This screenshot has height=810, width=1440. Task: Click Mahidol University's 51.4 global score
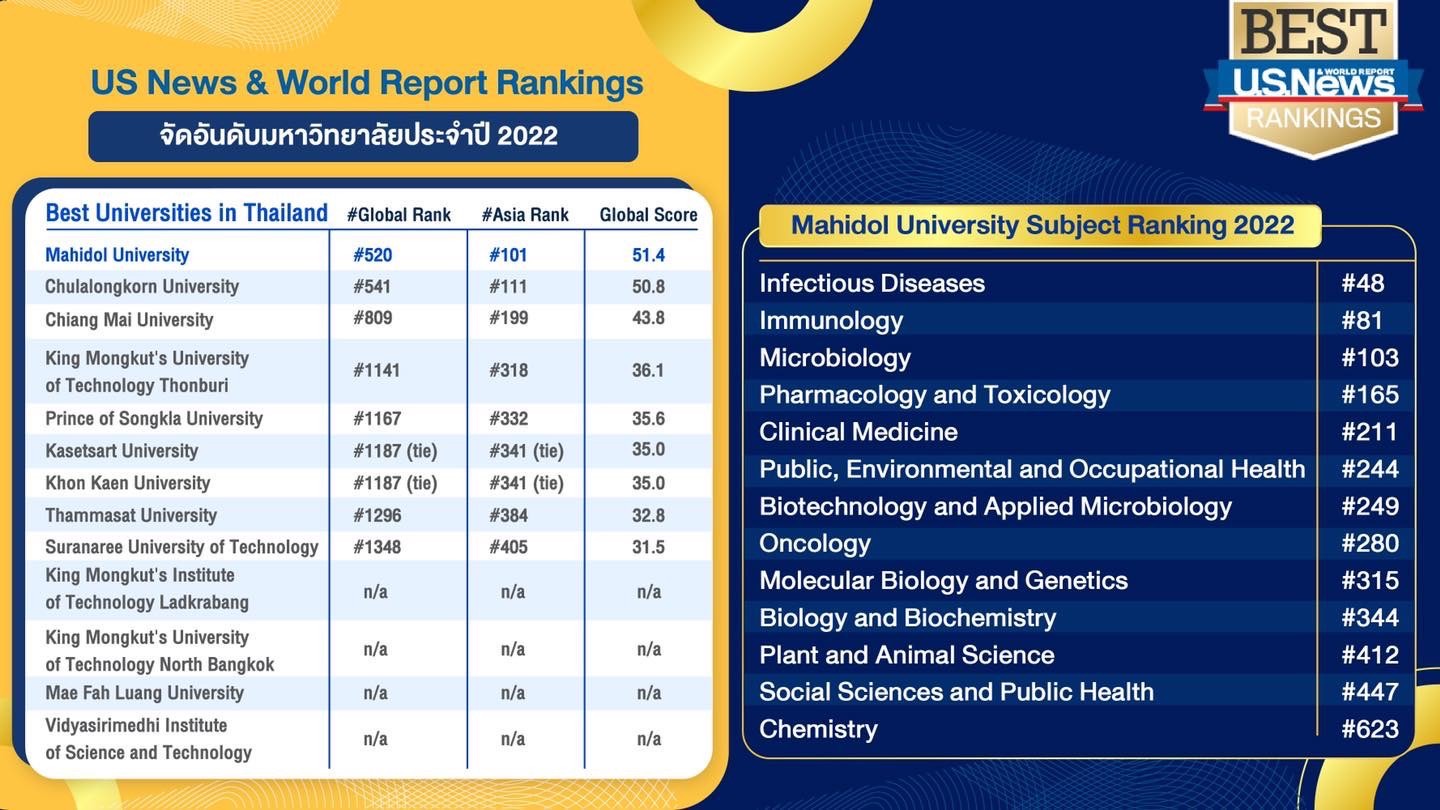(648, 255)
